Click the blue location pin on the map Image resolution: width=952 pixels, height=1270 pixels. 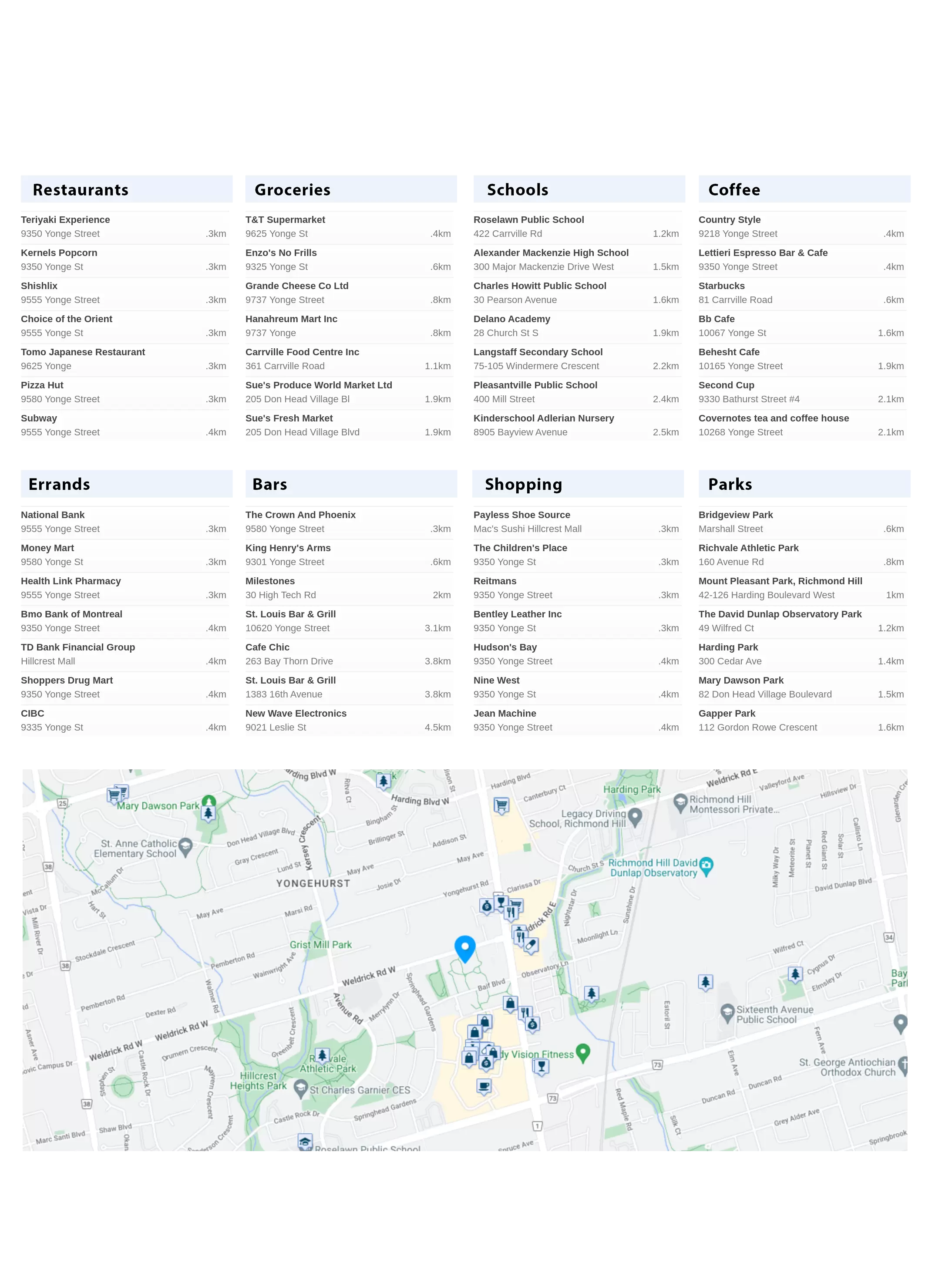[464, 946]
